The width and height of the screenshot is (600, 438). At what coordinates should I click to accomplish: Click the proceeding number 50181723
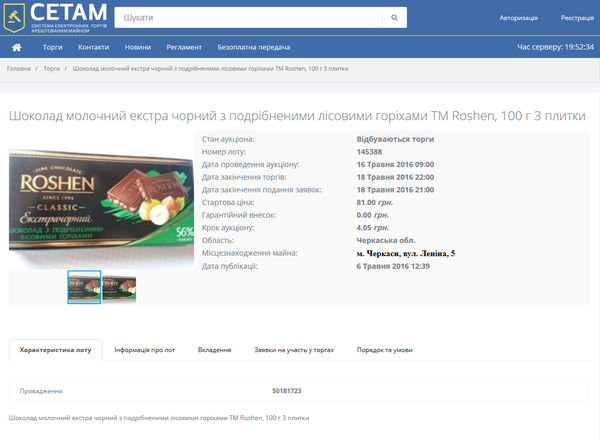pos(287,391)
